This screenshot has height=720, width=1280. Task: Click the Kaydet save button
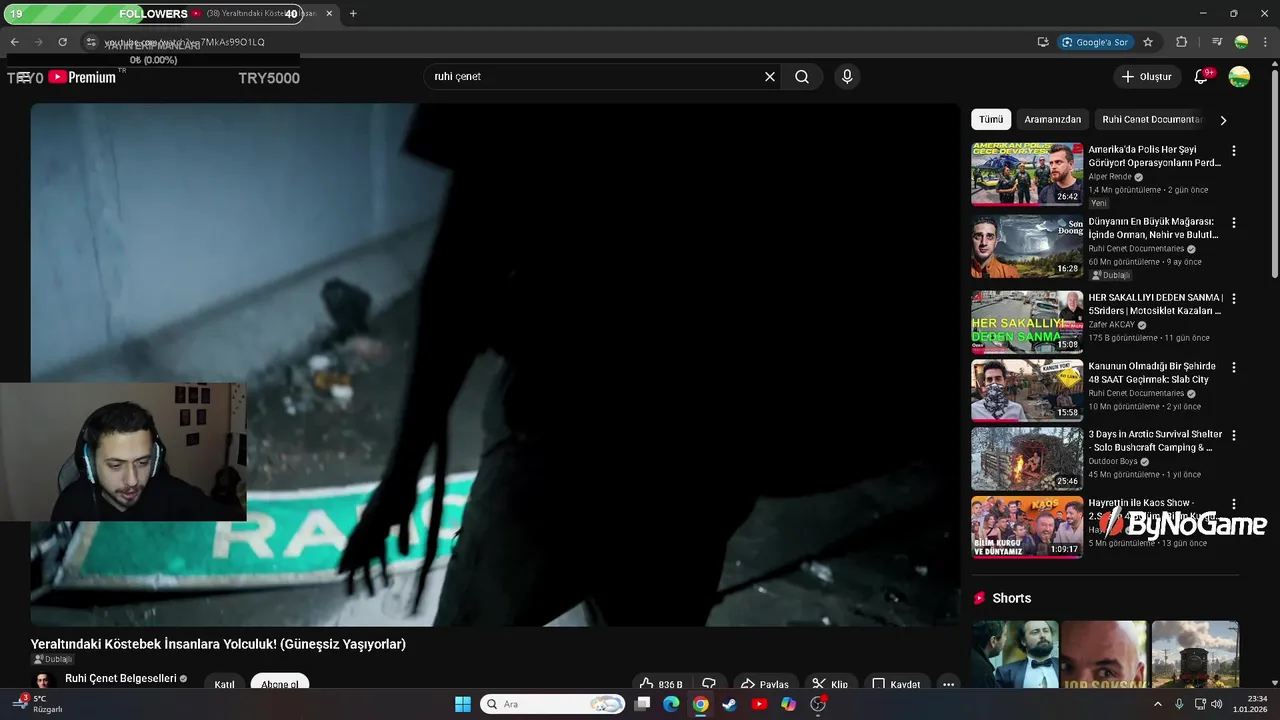(896, 684)
